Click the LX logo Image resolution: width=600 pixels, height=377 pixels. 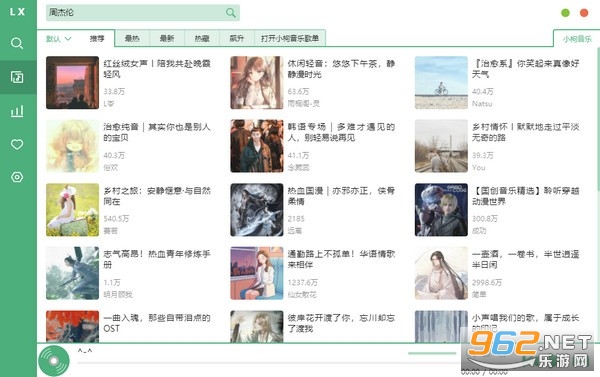pos(18,12)
